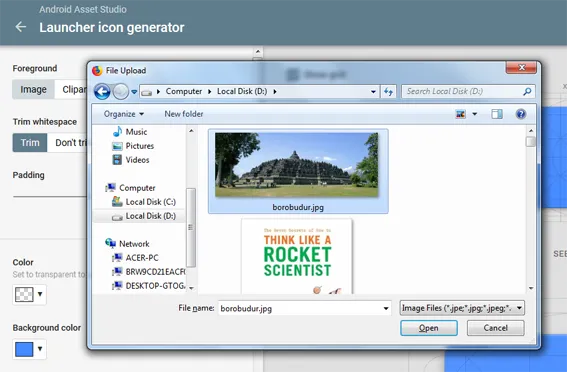Refresh the folder with the refresh icon
Image resolution: width=567 pixels, height=372 pixels.
388,92
